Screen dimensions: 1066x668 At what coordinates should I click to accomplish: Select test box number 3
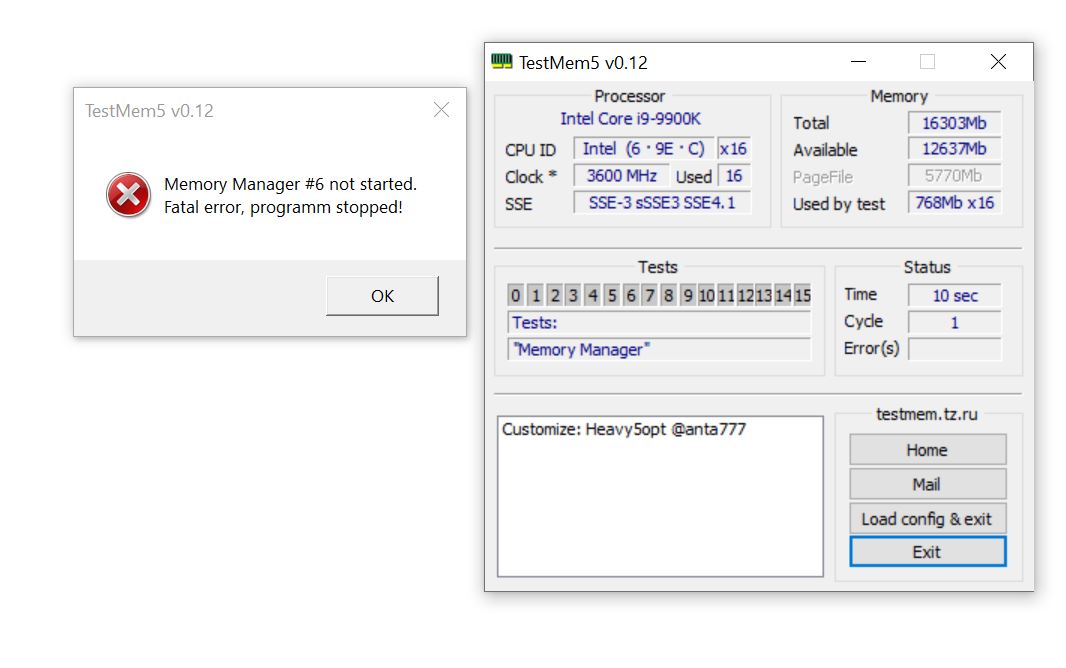(x=573, y=295)
